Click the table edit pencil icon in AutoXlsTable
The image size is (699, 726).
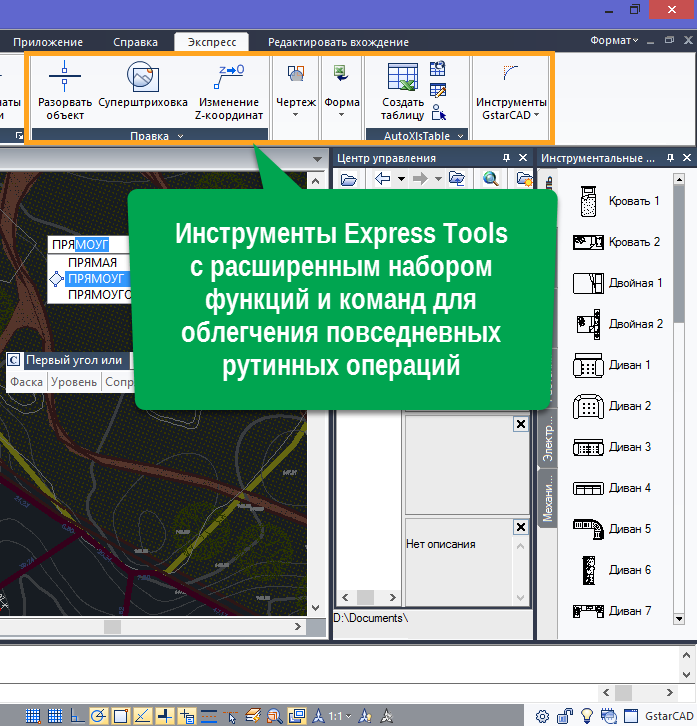[437, 90]
